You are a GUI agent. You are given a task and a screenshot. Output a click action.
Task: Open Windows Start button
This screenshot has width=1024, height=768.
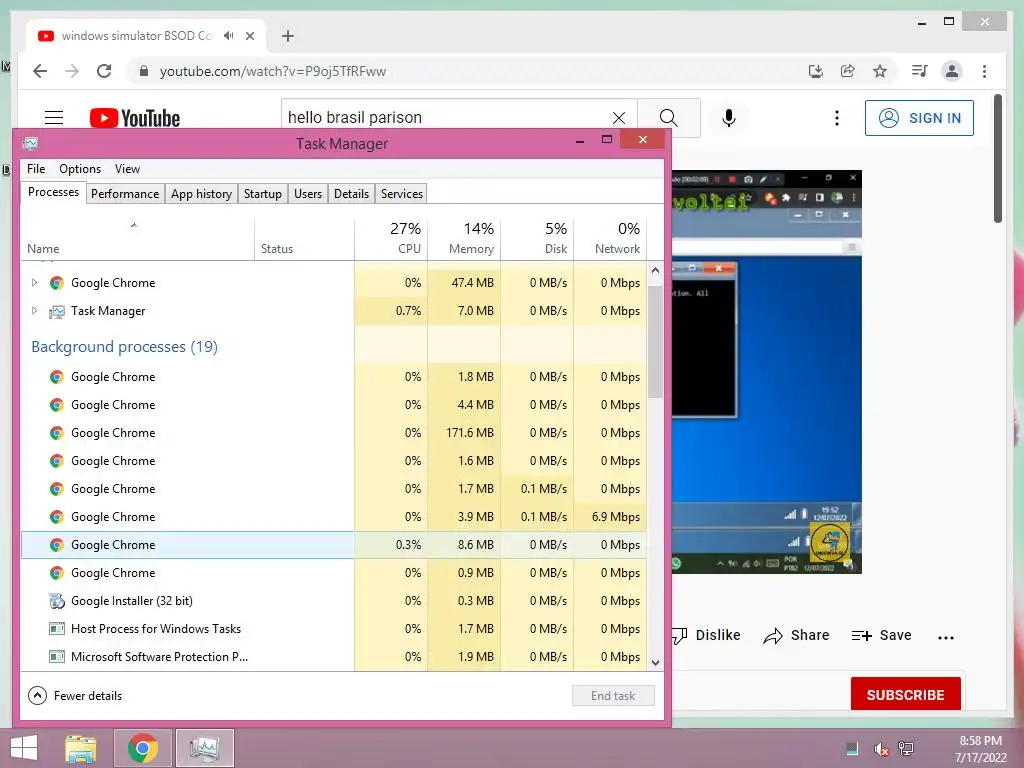tap(24, 748)
